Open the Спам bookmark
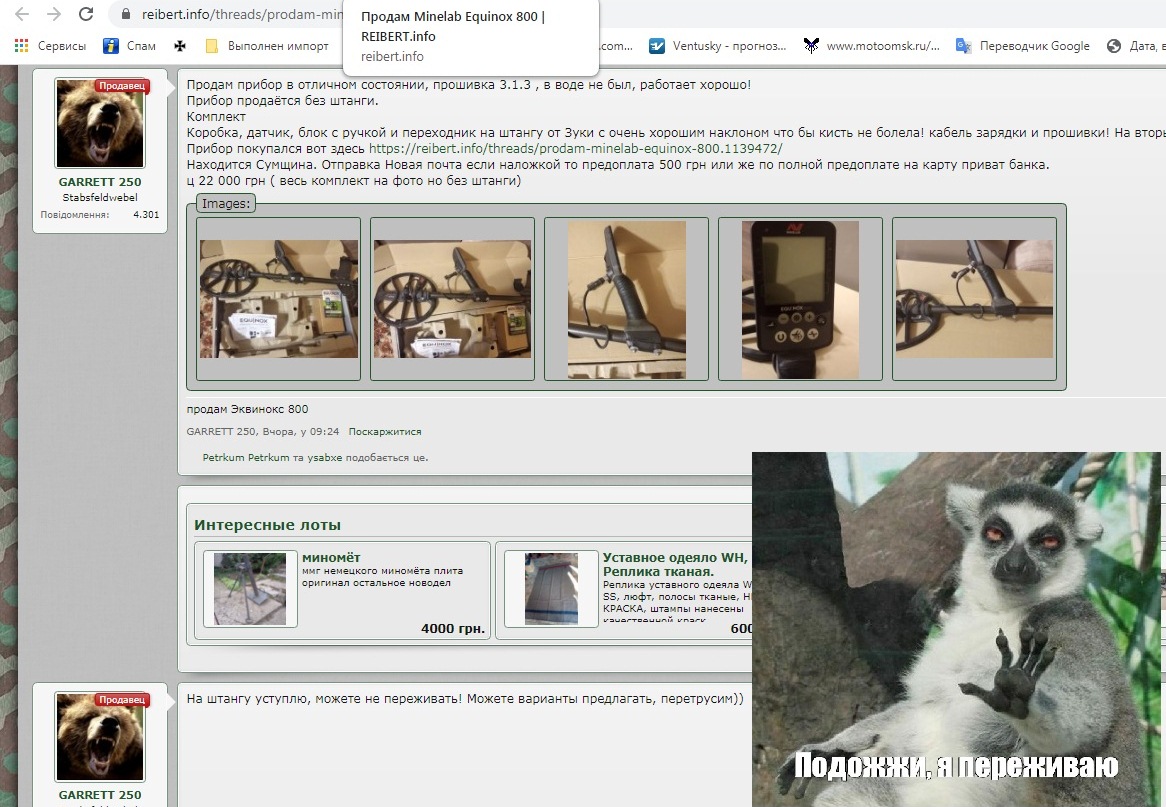1166x807 pixels. (x=129, y=46)
